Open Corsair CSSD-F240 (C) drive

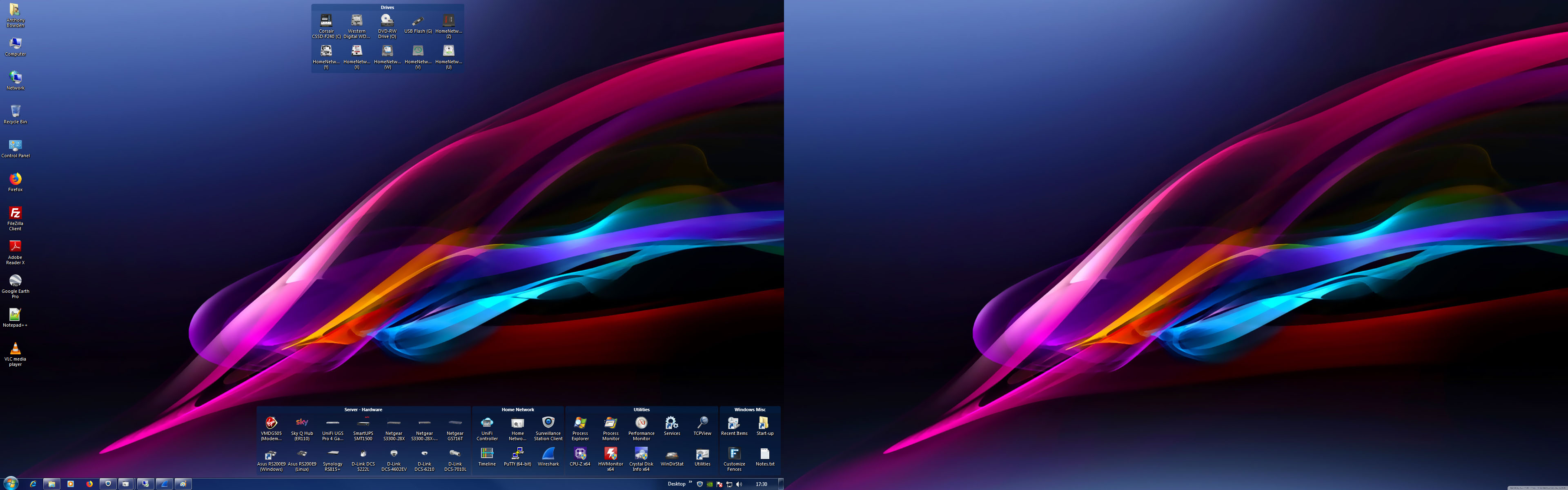[326, 21]
